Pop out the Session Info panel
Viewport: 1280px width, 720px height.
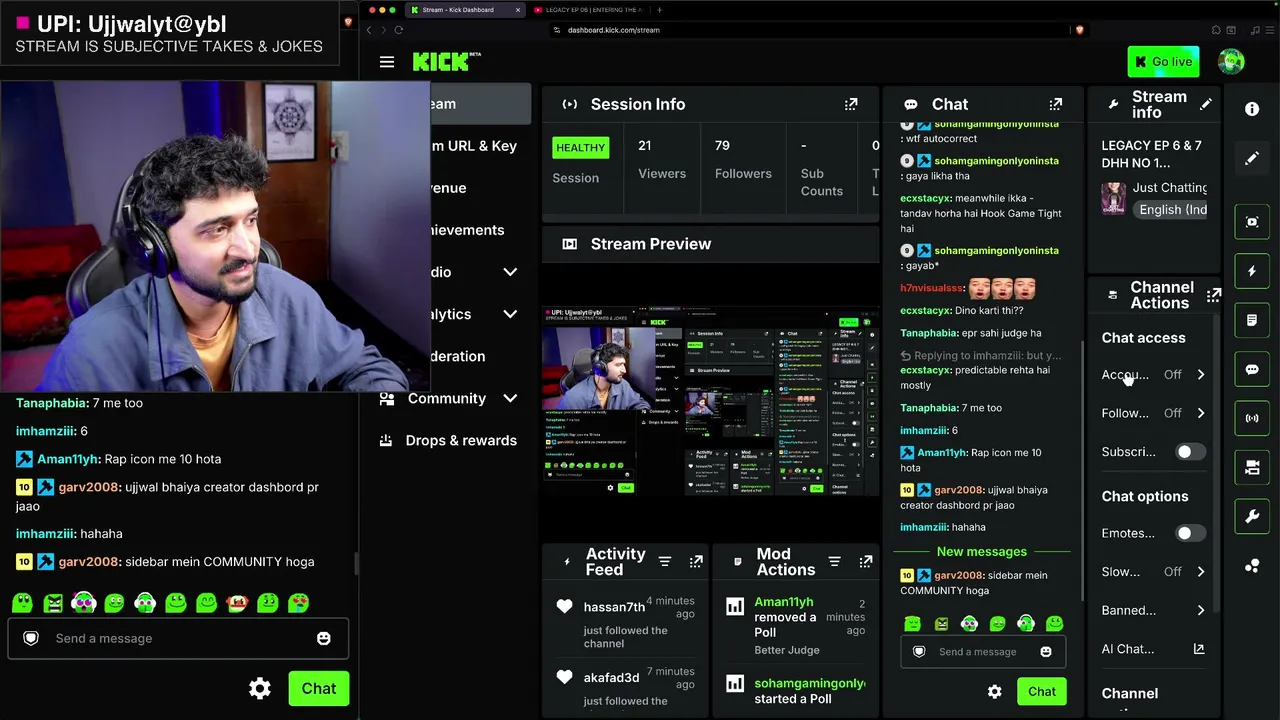point(851,104)
